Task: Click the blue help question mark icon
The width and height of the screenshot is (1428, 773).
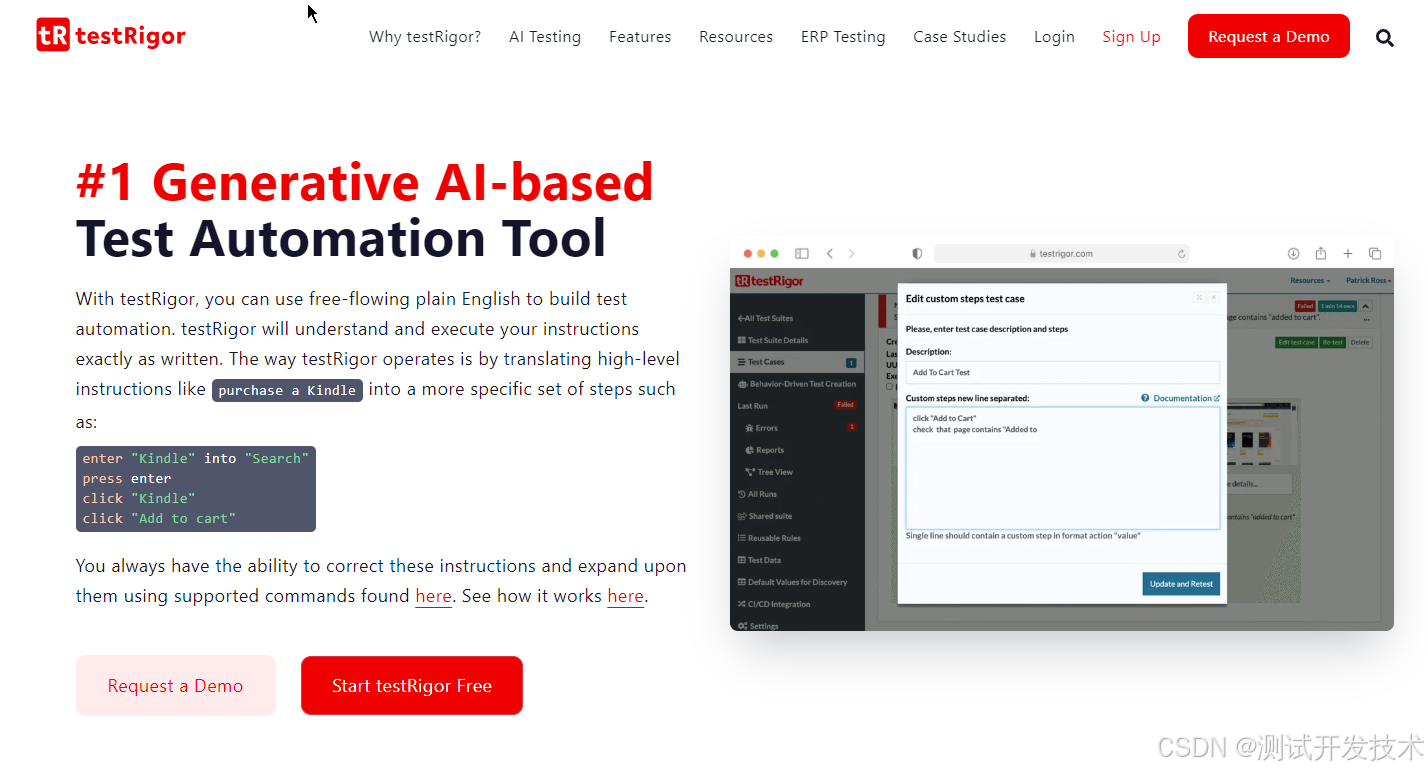Action: [1145, 398]
